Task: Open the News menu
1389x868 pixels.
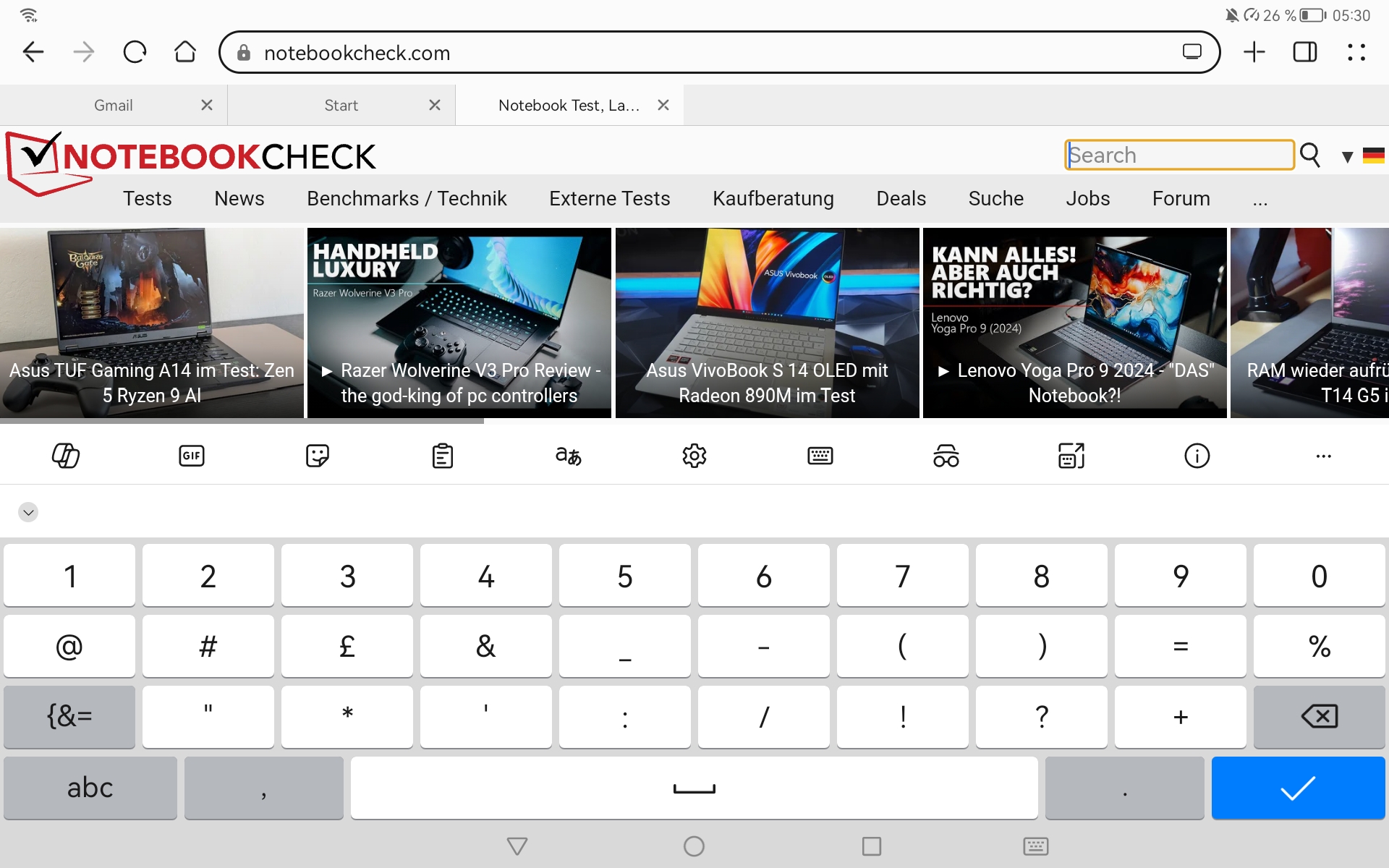Action: 239,198
